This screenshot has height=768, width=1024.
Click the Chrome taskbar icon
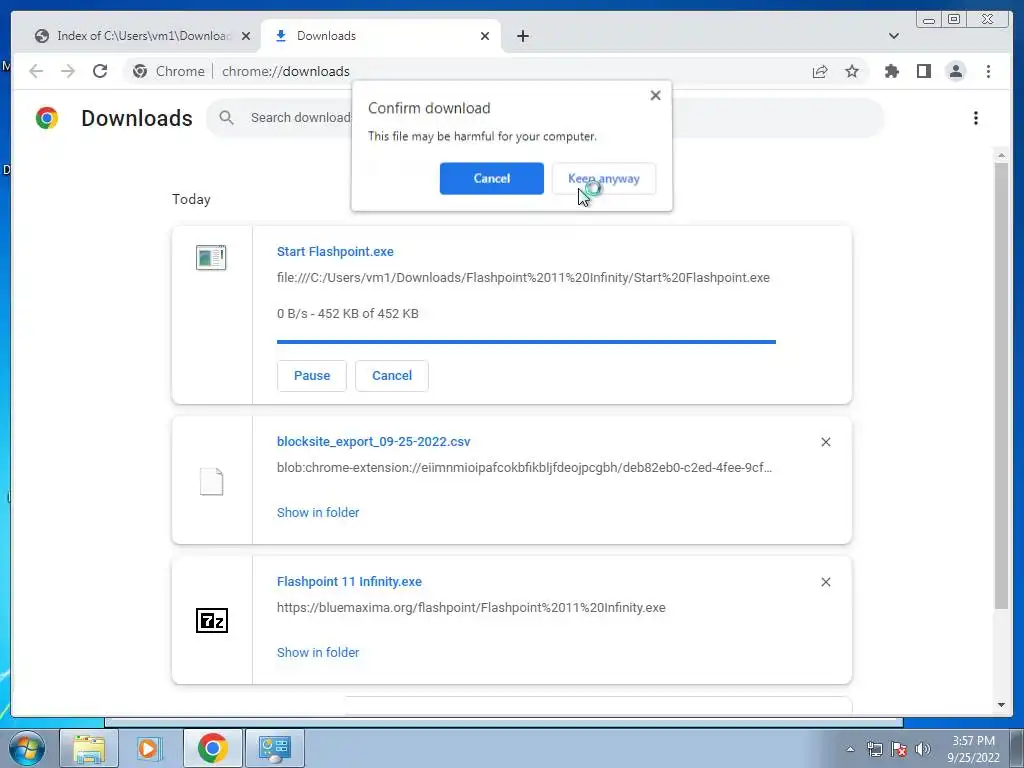pyautogui.click(x=212, y=748)
